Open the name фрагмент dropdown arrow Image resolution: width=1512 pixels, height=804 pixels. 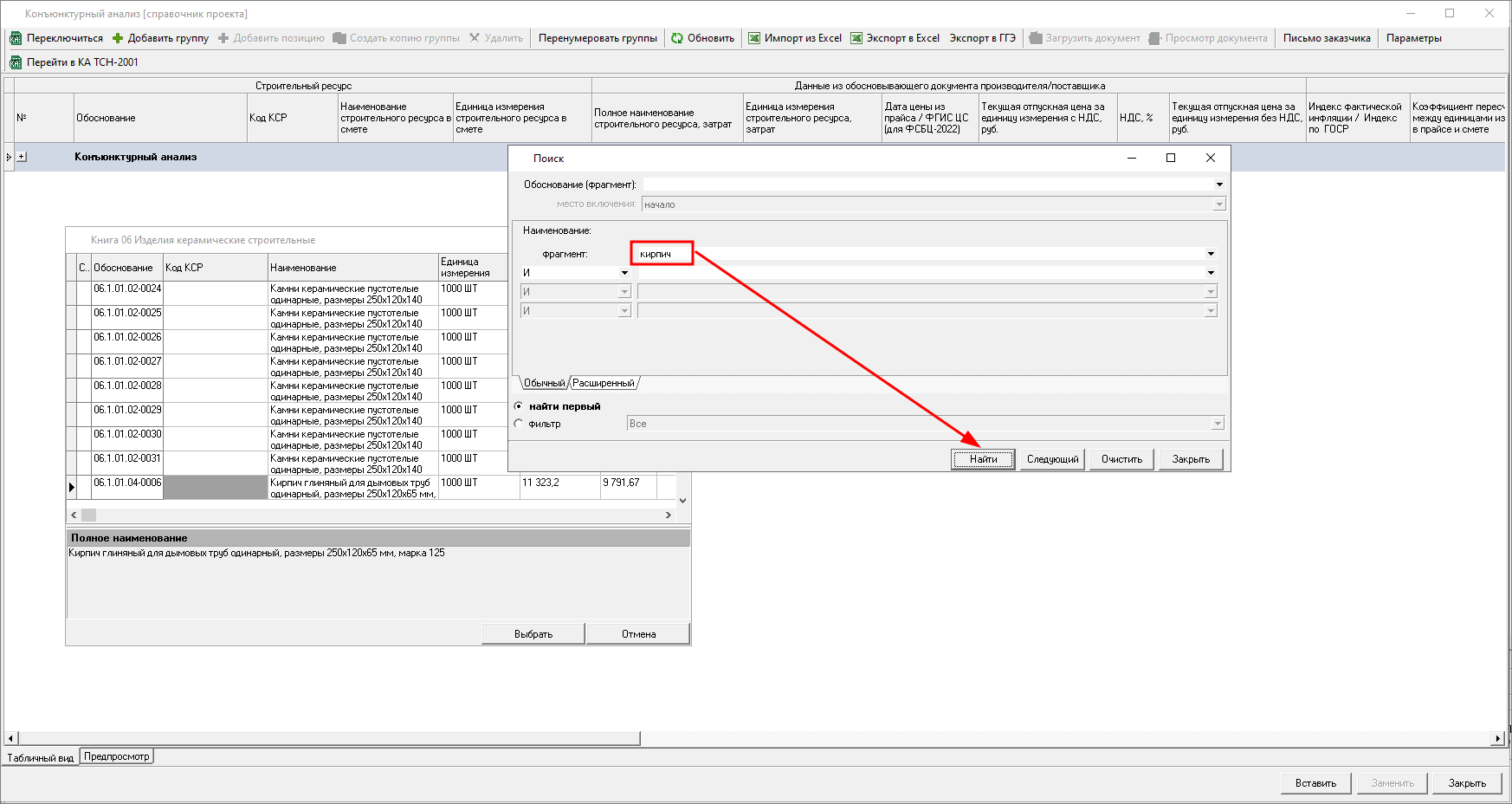[1211, 254]
